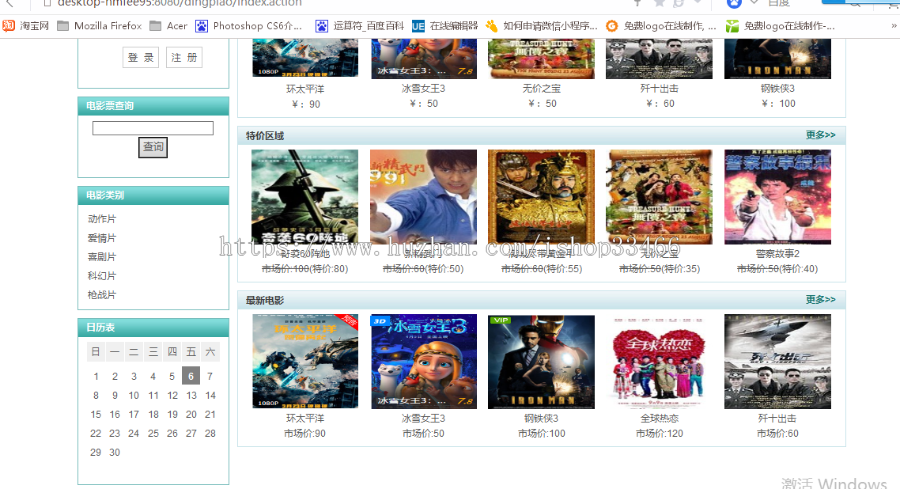The width and height of the screenshot is (900, 489).
Task: Expand the bookmarks bar overflow chevron
Action: point(893,26)
